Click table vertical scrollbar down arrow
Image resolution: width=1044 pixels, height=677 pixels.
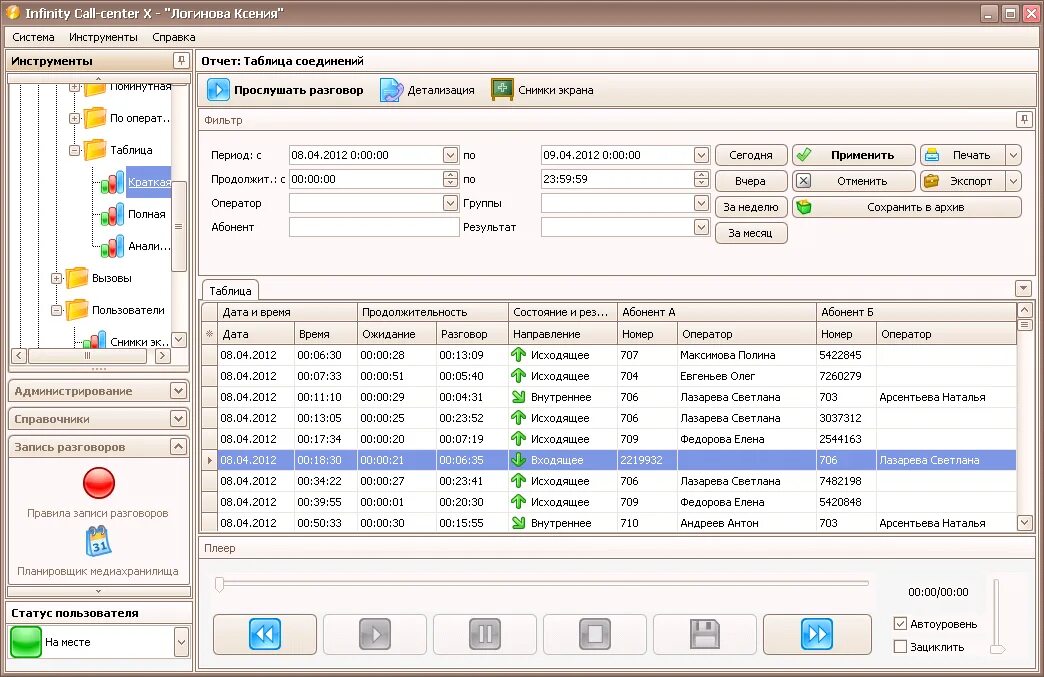point(1025,523)
